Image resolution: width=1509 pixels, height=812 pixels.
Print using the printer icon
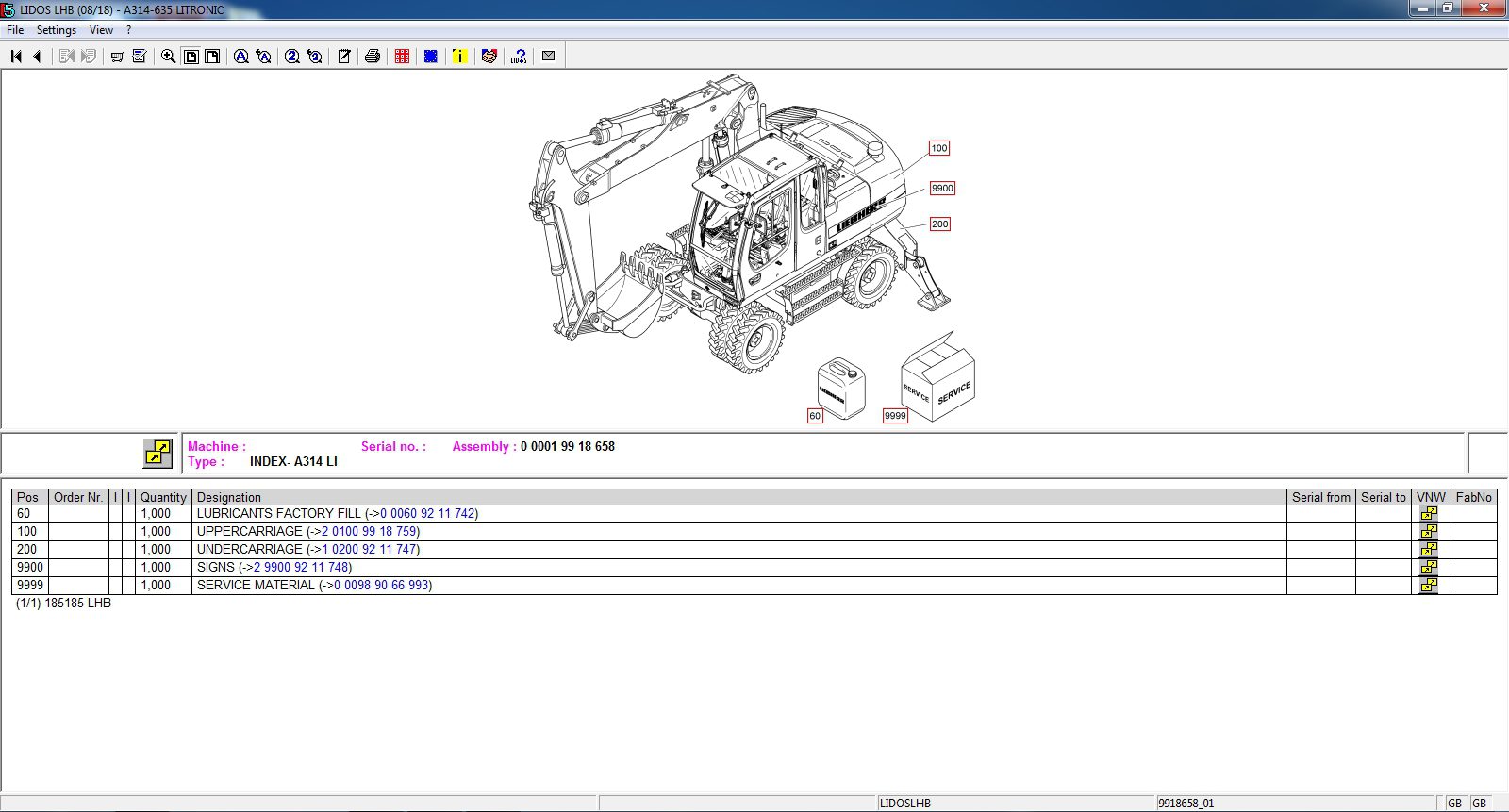point(373,57)
